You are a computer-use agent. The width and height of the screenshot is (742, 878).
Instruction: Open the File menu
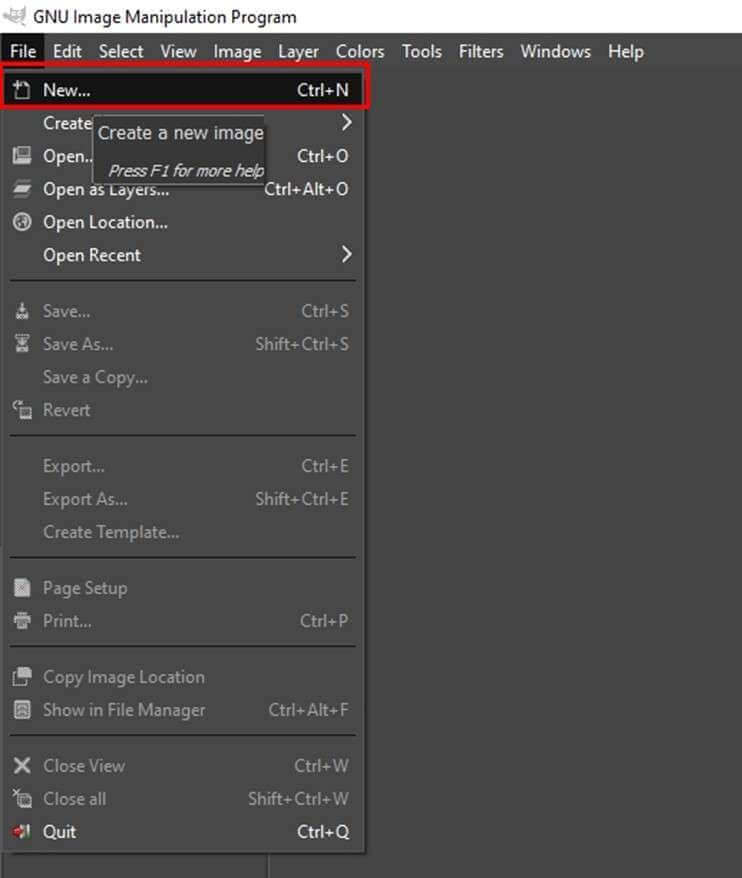click(x=23, y=52)
